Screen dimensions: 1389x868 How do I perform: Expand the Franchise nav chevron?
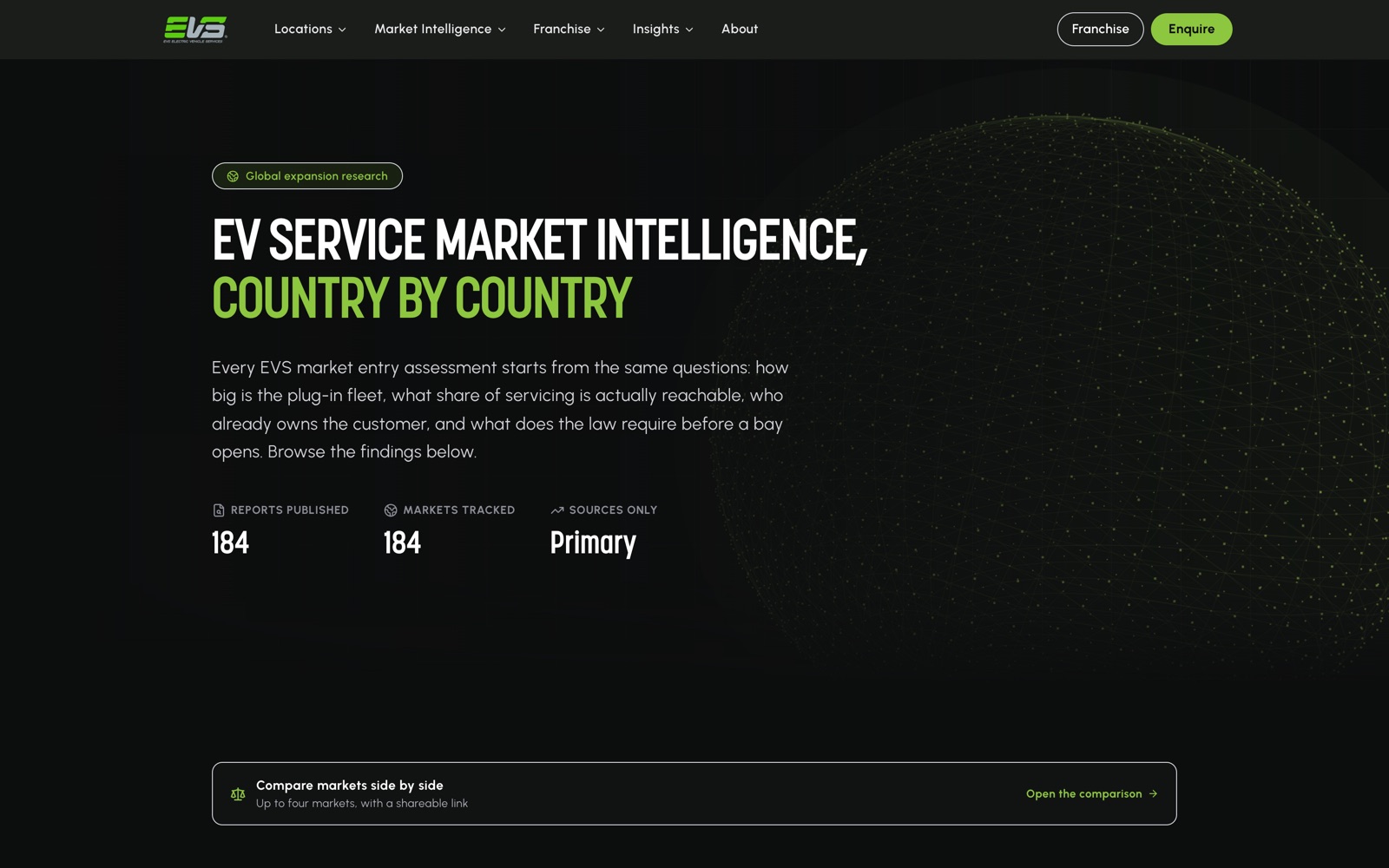pos(601,30)
